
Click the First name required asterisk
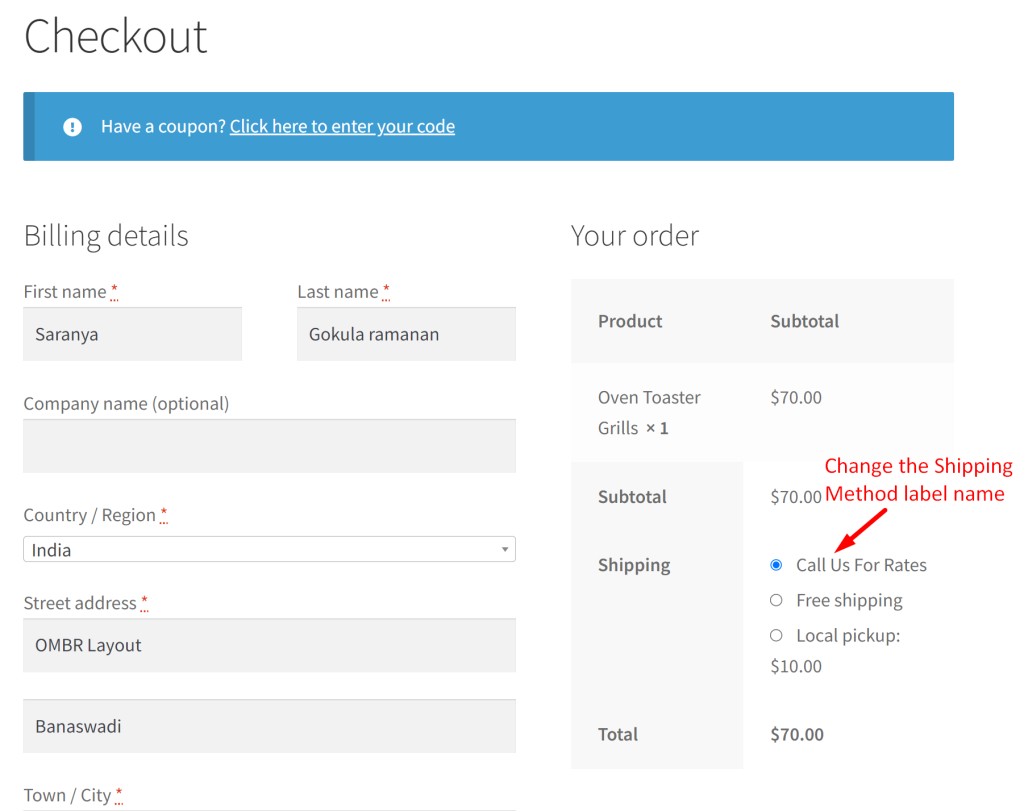click(114, 292)
